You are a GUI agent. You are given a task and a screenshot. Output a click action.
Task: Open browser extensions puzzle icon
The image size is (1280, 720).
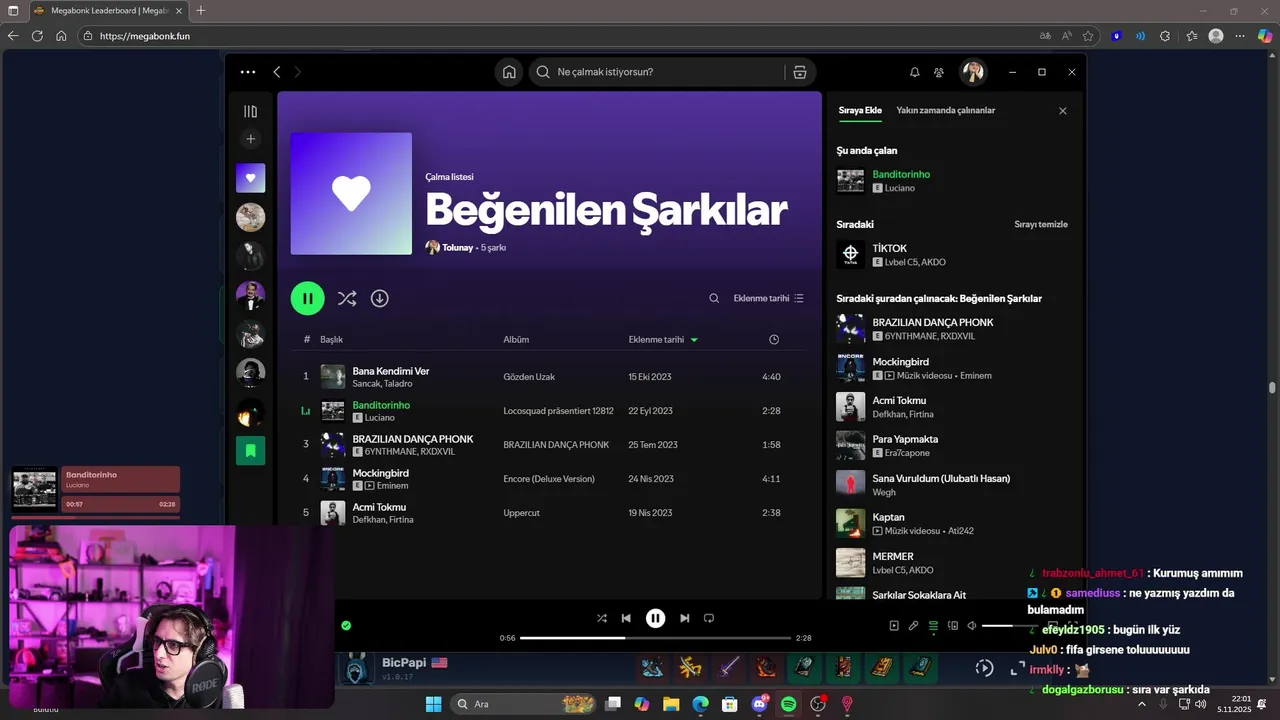pyautogui.click(x=1165, y=36)
